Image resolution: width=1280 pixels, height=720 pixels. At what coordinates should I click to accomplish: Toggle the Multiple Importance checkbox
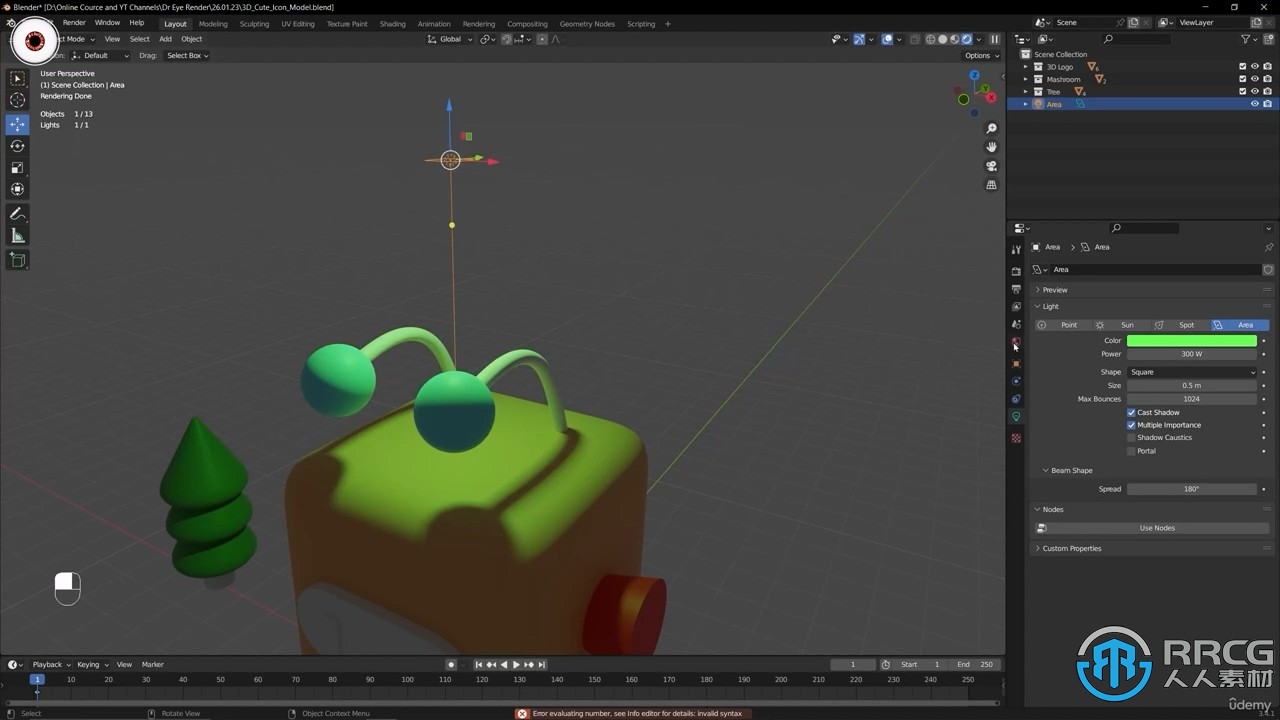click(1131, 425)
